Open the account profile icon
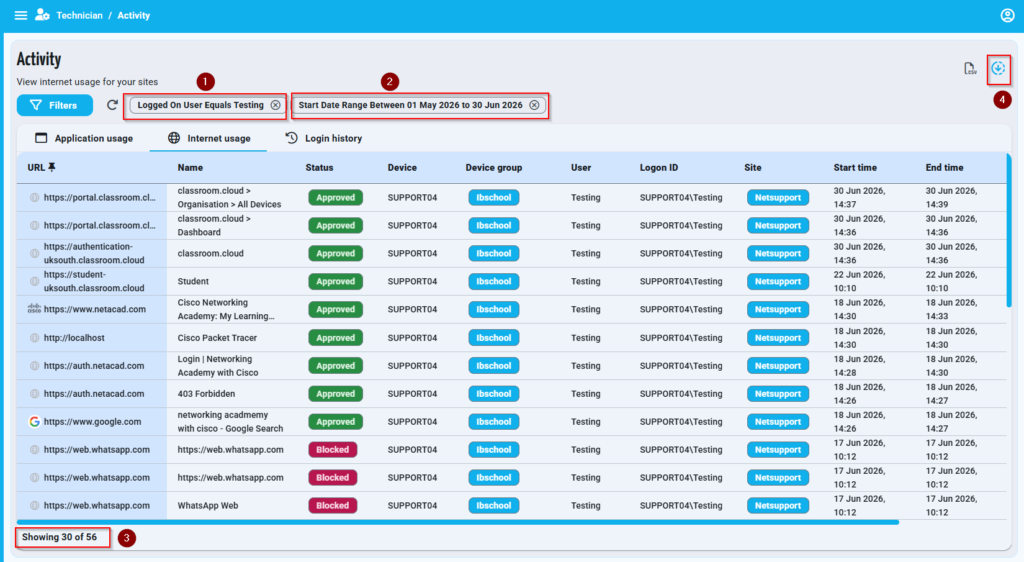This screenshot has width=1024, height=562. pyautogui.click(x=1007, y=15)
